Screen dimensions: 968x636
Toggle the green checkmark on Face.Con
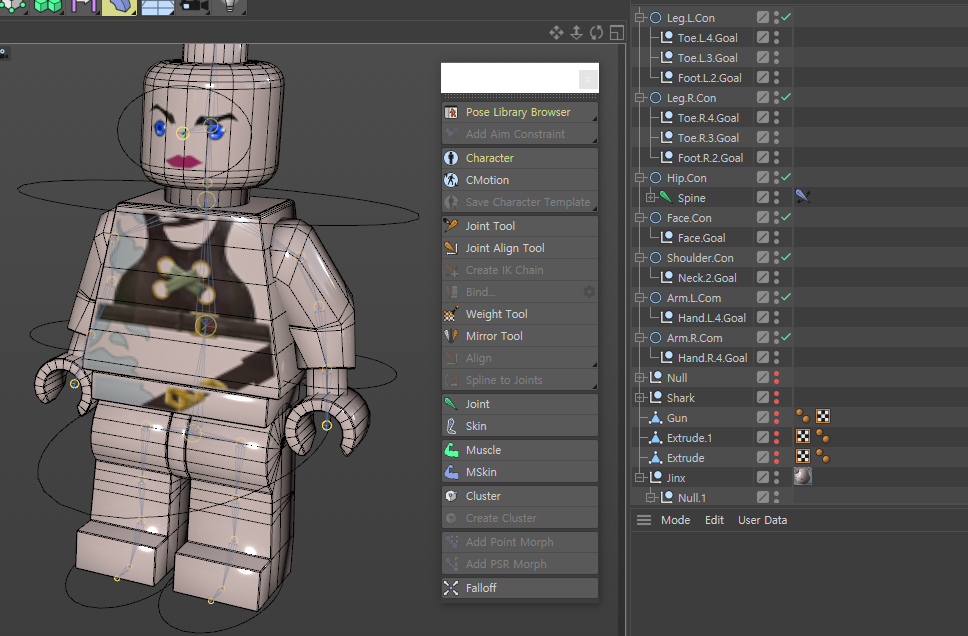(x=786, y=217)
